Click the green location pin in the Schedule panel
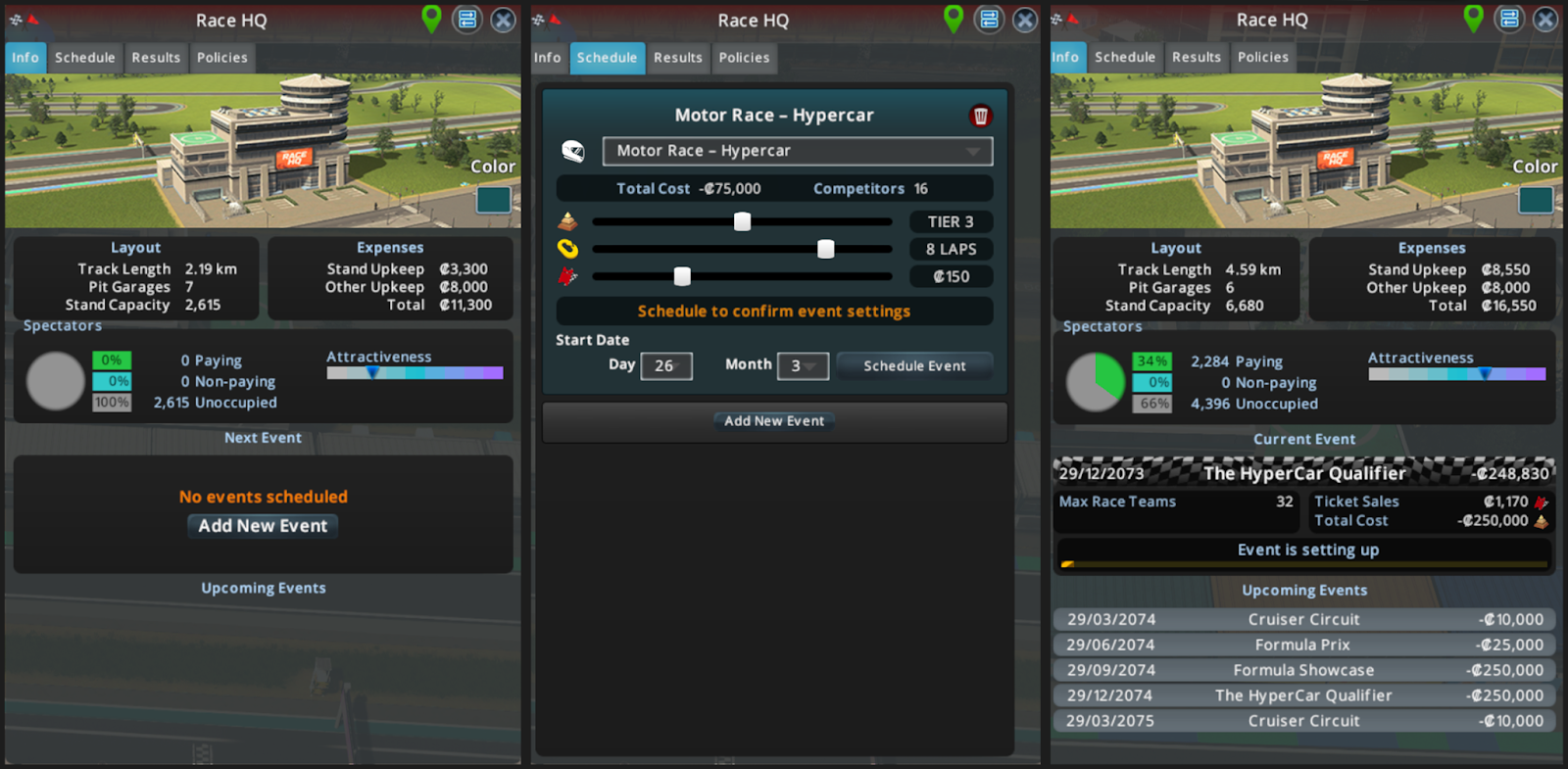Screen dimensions: 1568x769 pos(953,19)
